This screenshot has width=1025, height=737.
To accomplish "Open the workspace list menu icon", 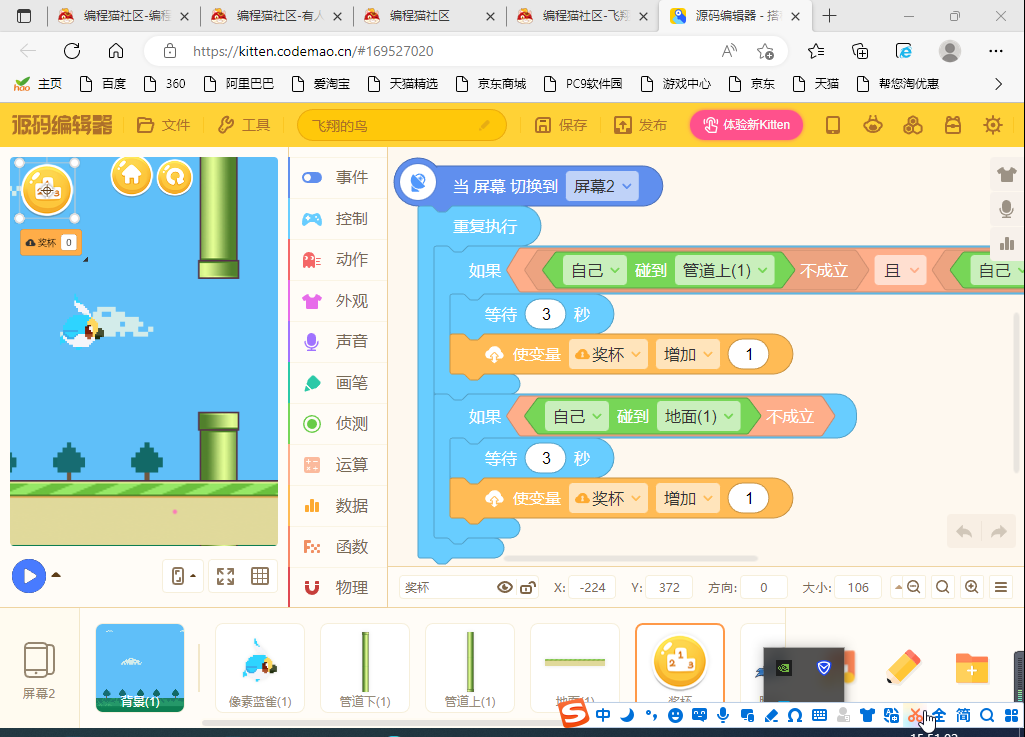I will (x=1001, y=587).
